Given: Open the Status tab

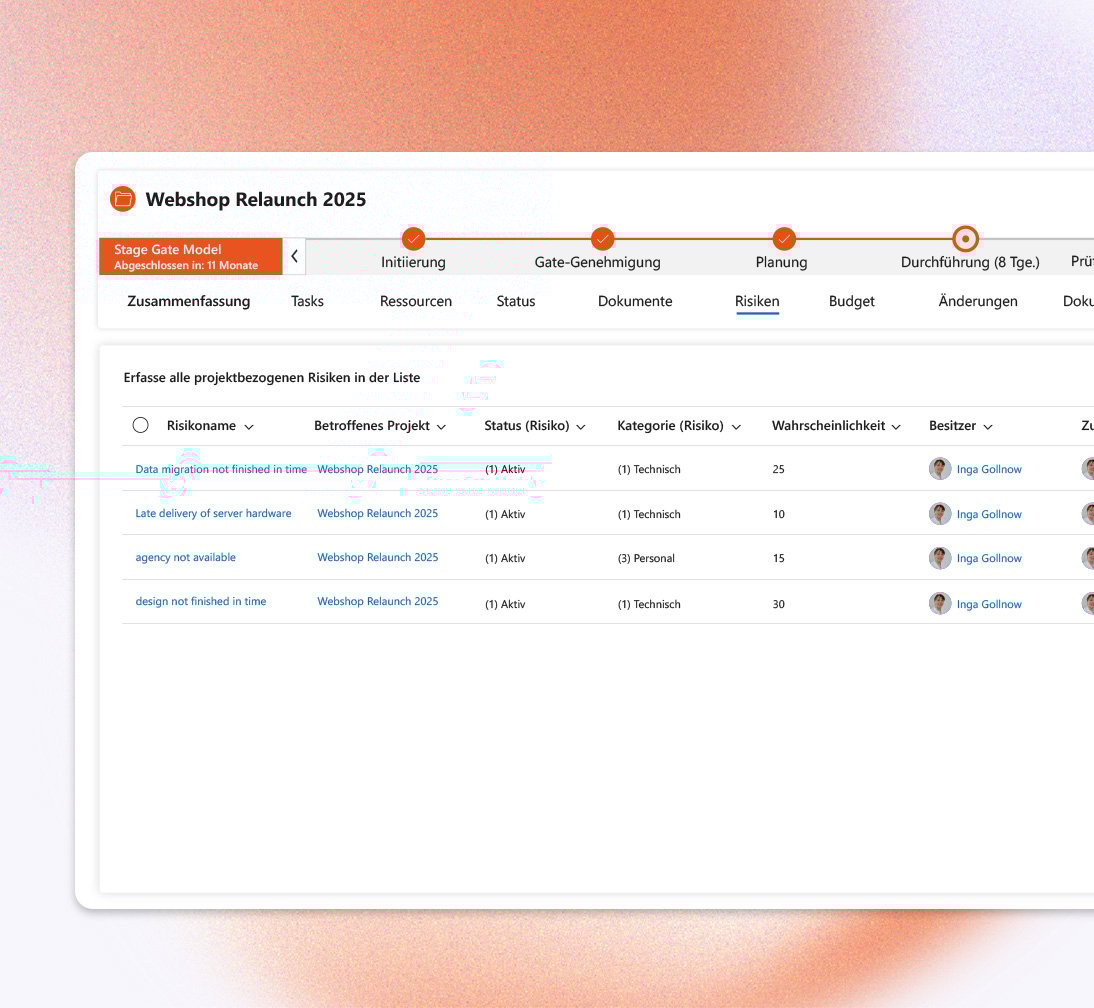Looking at the screenshot, I should [x=516, y=301].
